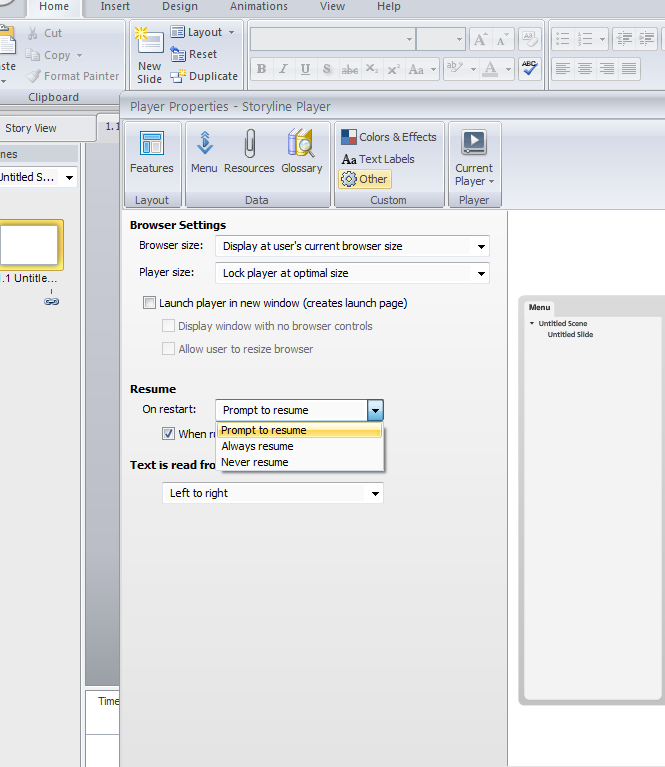Increase paragraph indent
Viewport: 665px width, 767px height.
pyautogui.click(x=646, y=39)
